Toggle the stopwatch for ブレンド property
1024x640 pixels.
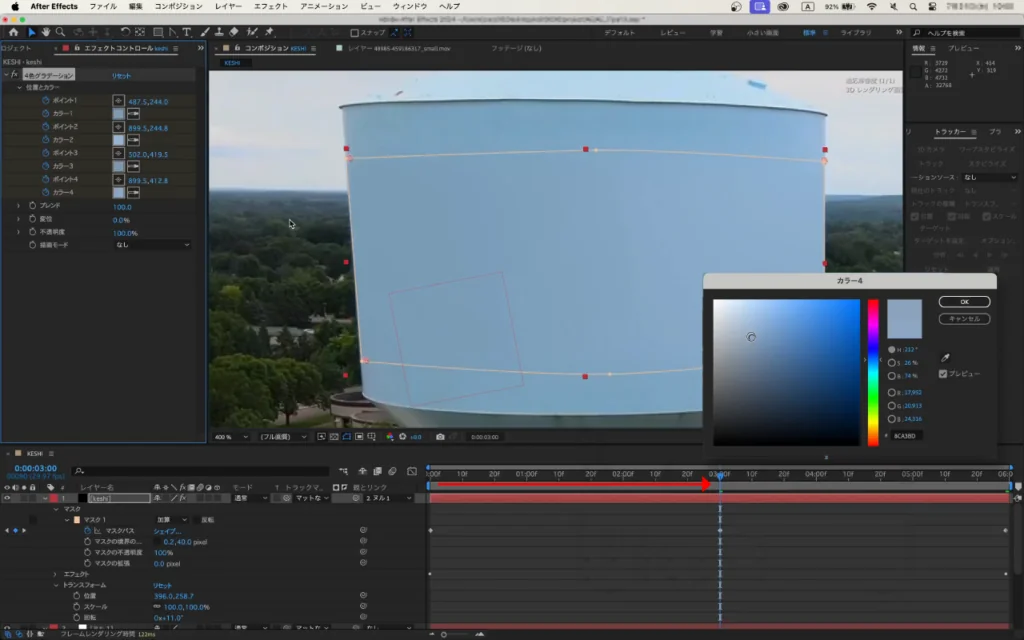[33, 206]
